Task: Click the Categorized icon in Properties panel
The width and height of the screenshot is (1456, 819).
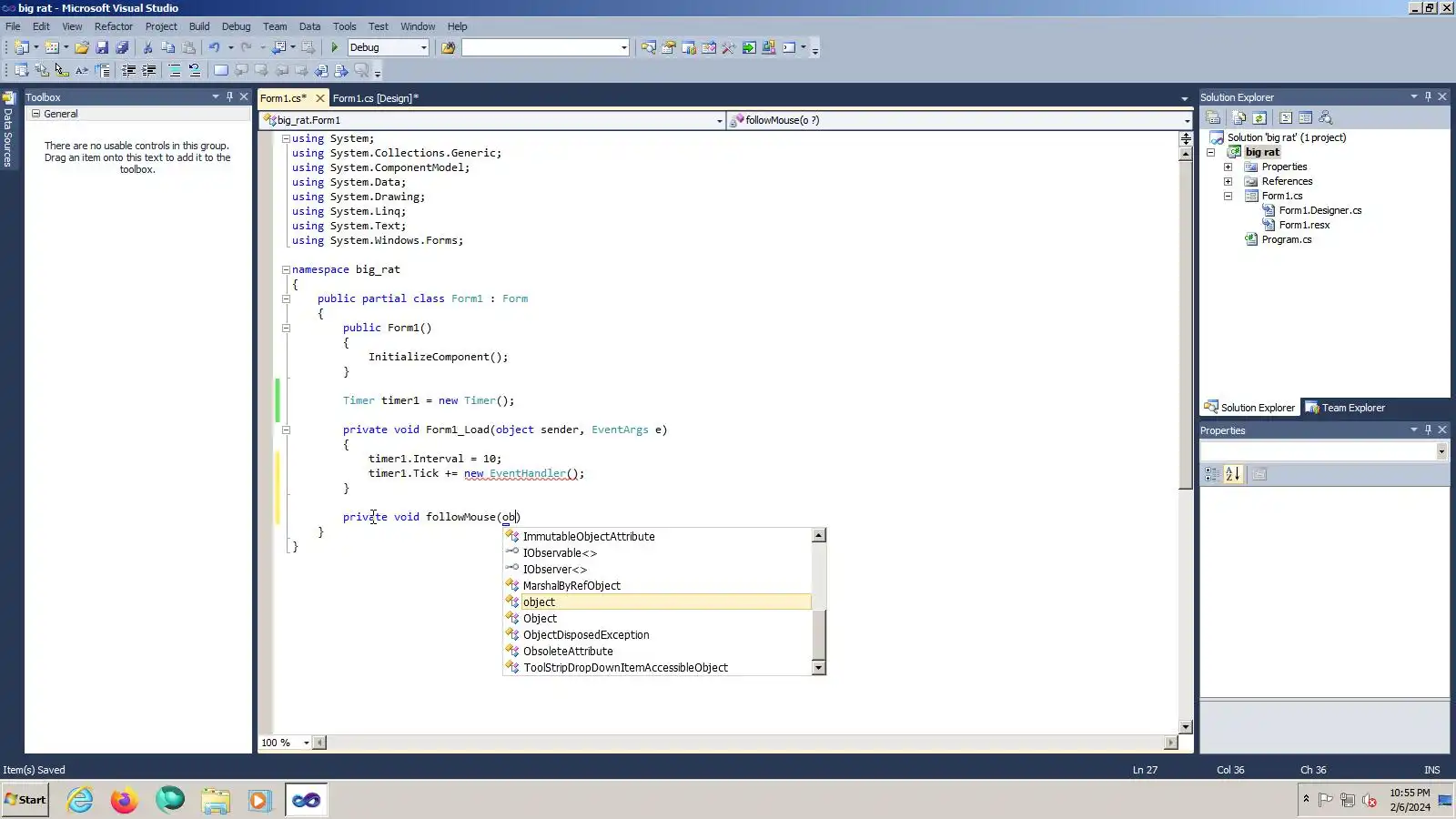Action: click(x=1212, y=474)
